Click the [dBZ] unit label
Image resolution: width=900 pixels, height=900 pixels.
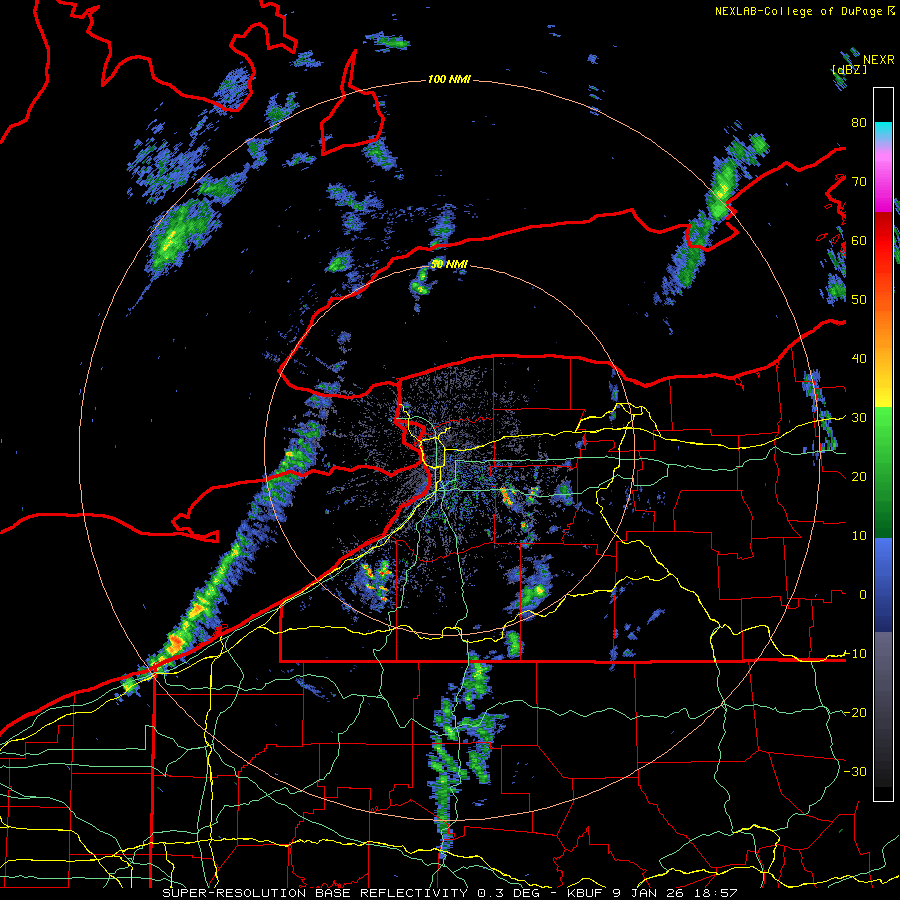[x=849, y=69]
